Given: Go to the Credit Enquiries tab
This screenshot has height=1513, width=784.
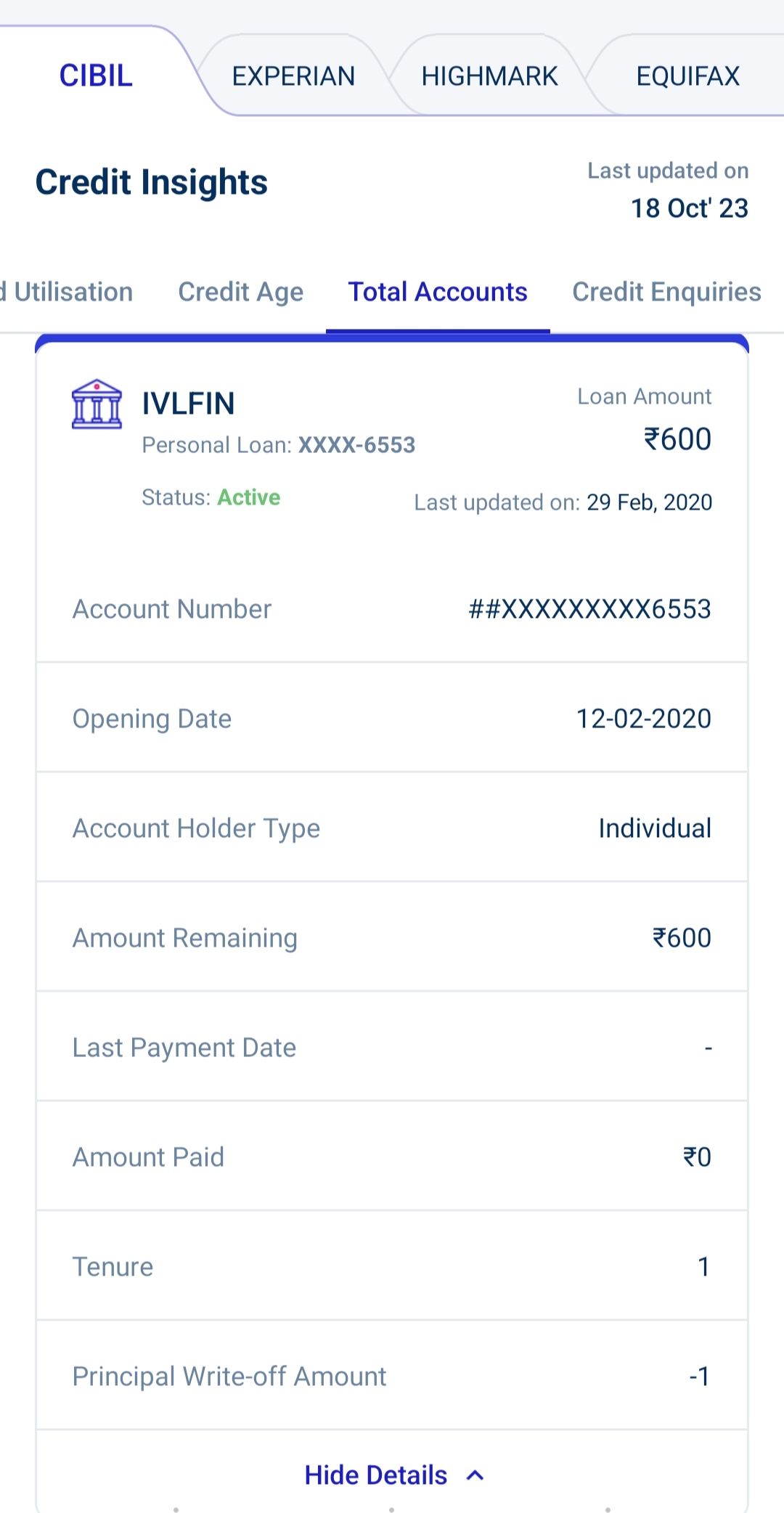Looking at the screenshot, I should click(666, 292).
